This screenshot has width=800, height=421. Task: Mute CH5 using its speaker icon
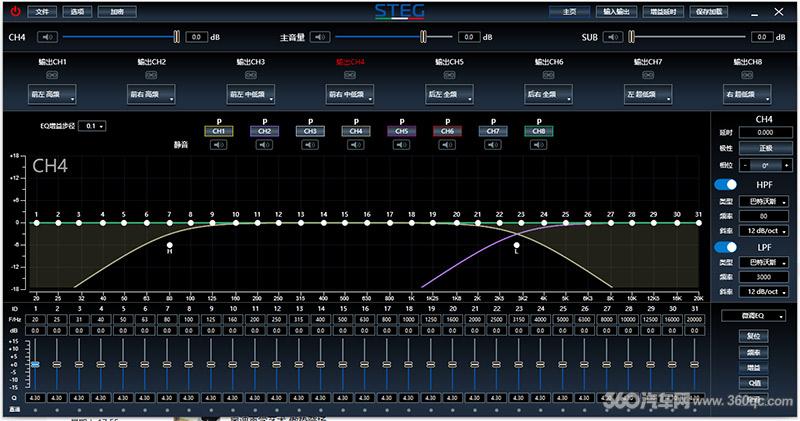(x=402, y=145)
